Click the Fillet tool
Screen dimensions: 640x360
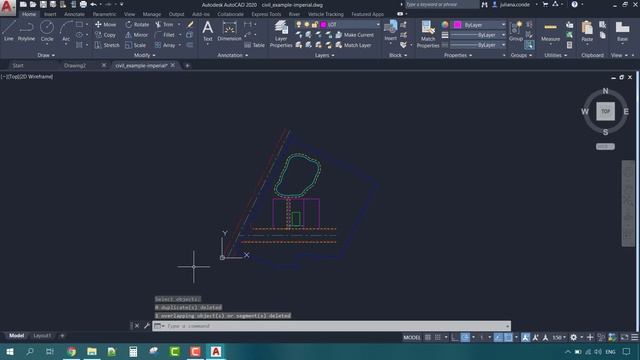[x=165, y=35]
